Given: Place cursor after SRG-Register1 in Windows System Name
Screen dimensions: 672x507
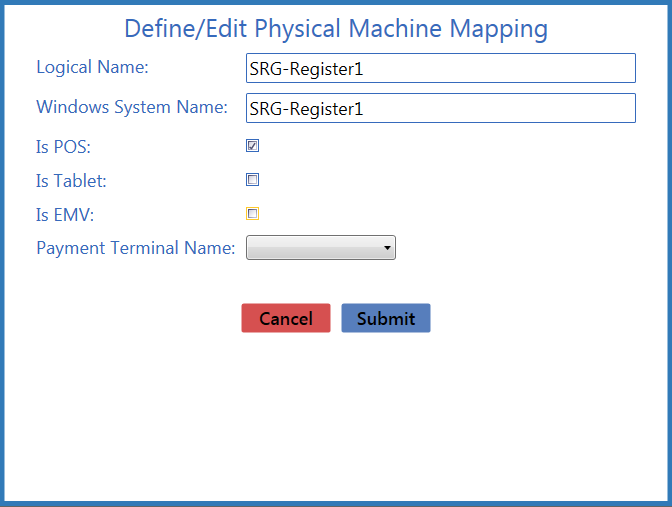Looking at the screenshot, I should 365,109.
